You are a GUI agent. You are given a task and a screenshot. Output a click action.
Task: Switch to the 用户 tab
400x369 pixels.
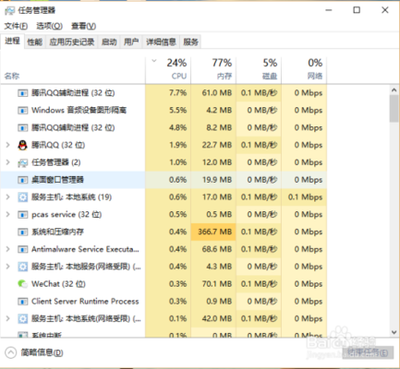(131, 42)
